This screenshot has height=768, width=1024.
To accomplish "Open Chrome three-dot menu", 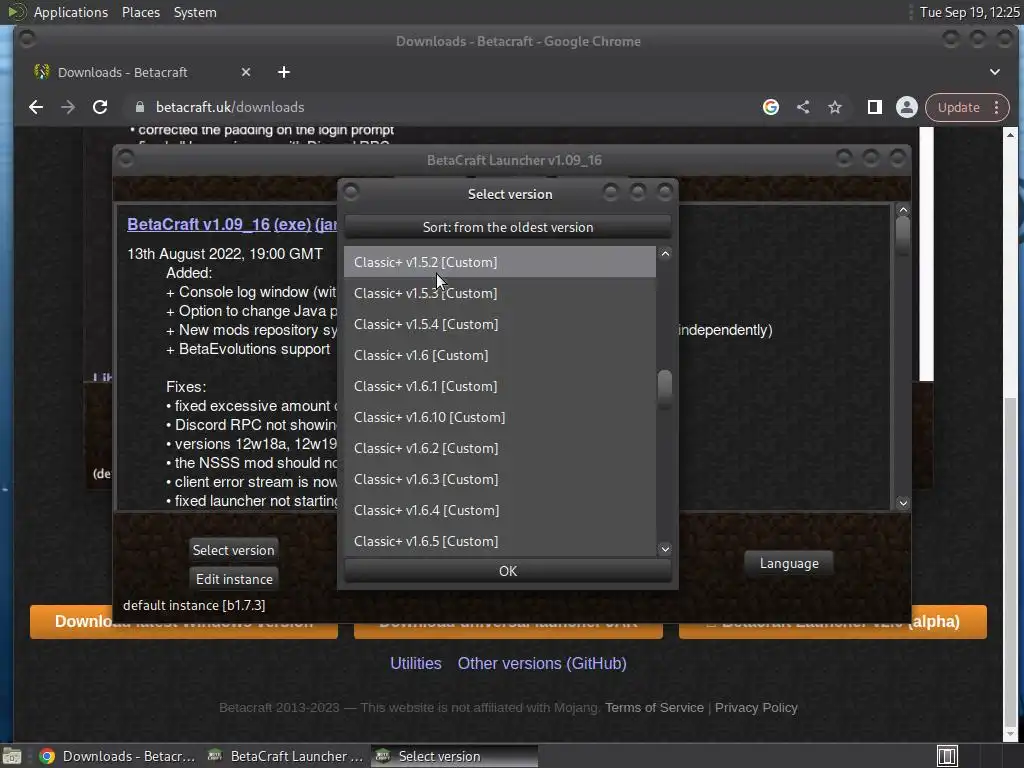I will [x=997, y=107].
